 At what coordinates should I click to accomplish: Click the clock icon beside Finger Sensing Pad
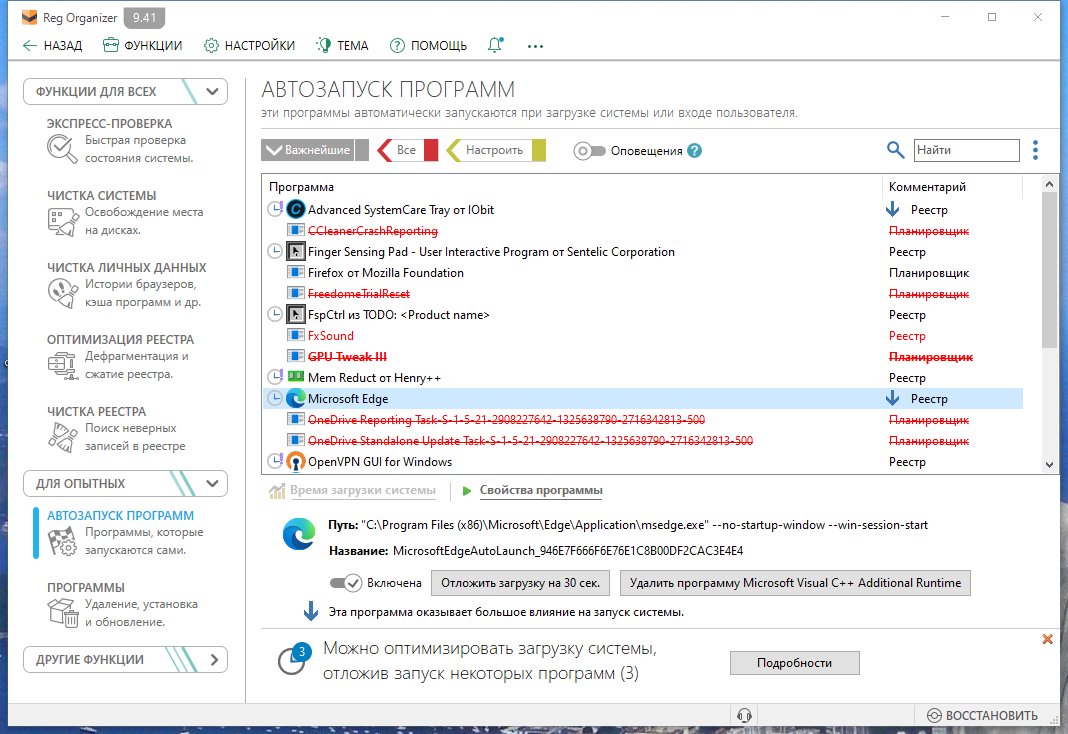[x=274, y=251]
